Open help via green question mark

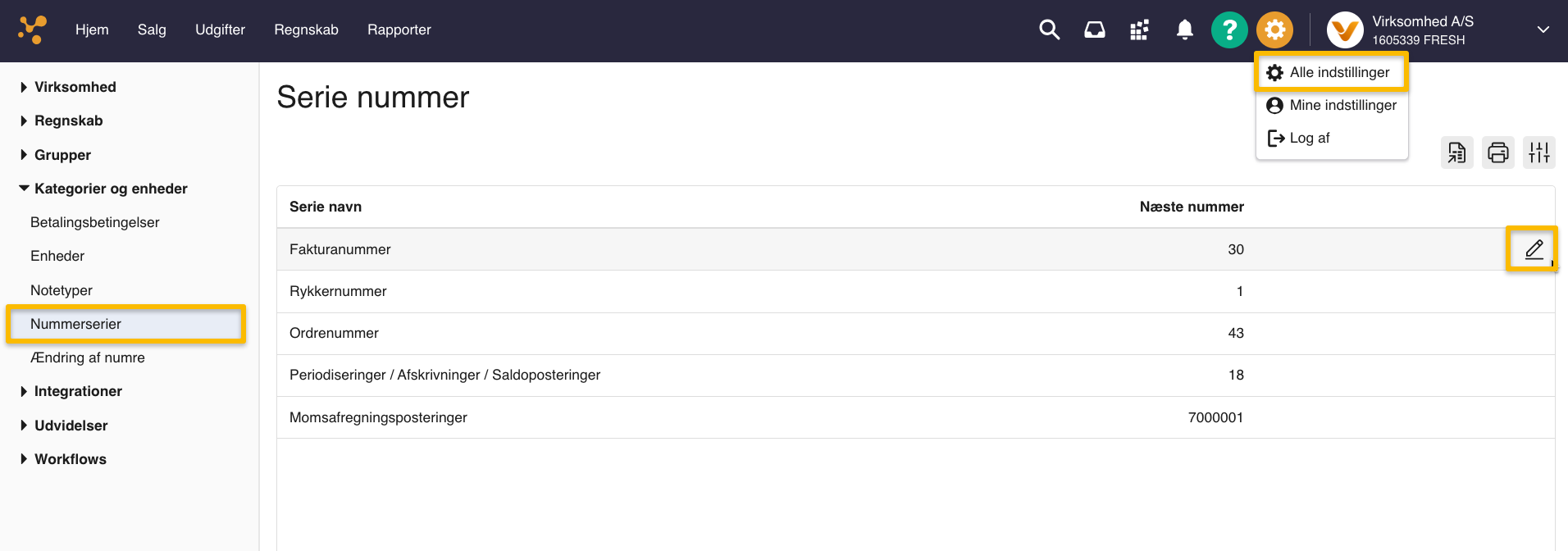1228,30
